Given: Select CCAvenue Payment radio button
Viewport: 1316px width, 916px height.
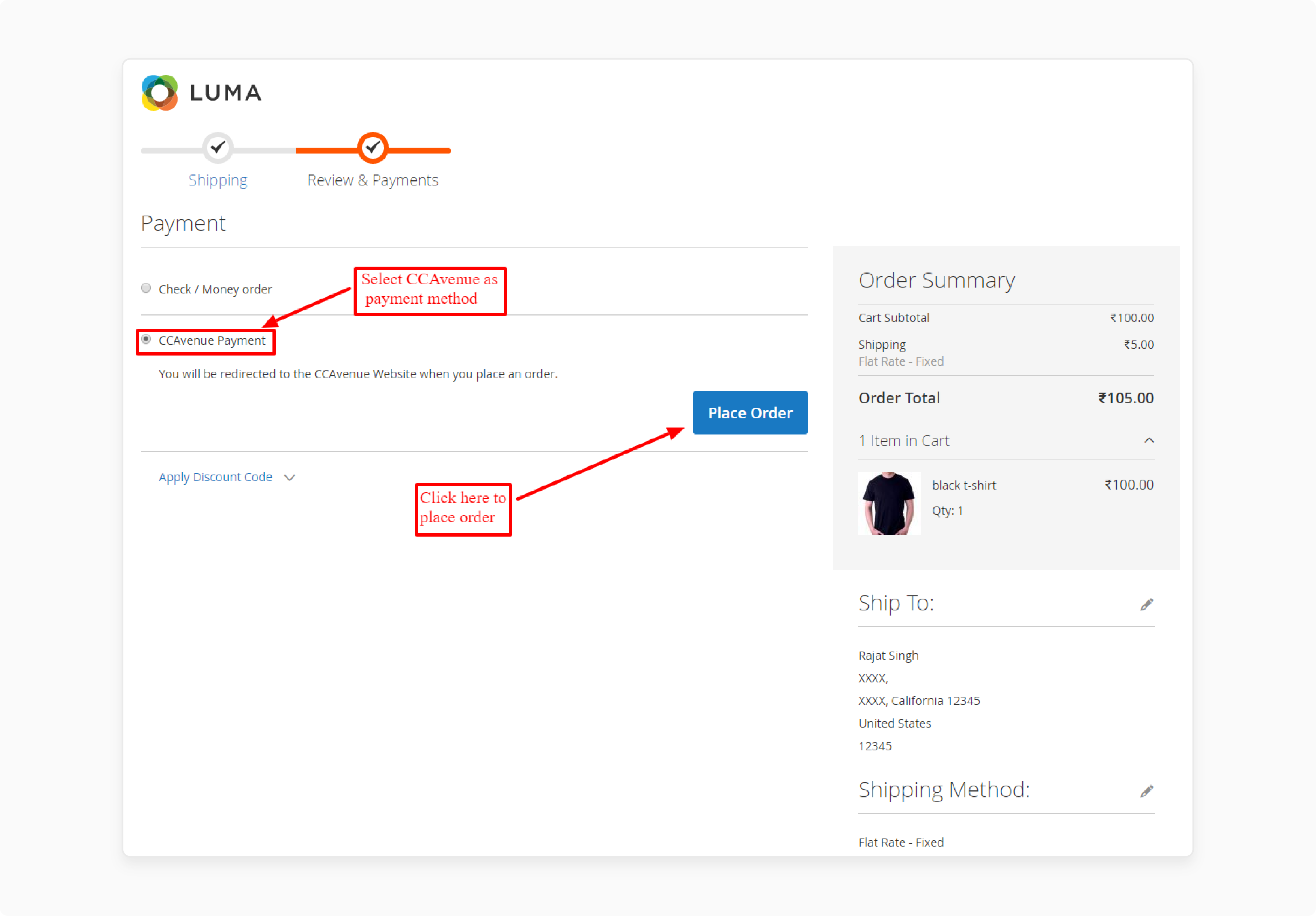Looking at the screenshot, I should coord(146,340).
